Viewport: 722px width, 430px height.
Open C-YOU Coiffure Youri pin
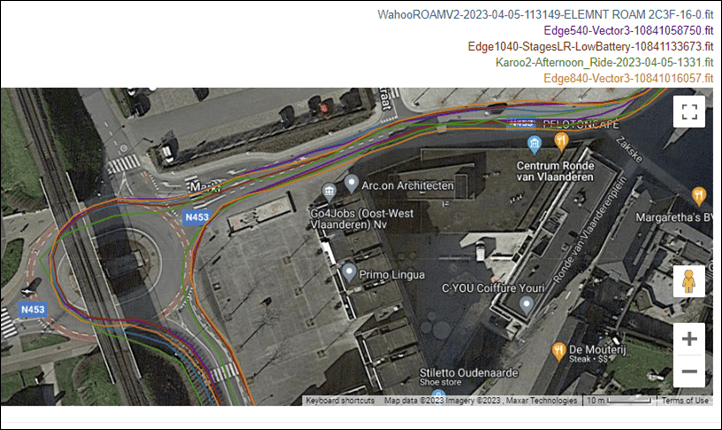pyautogui.click(x=526, y=305)
